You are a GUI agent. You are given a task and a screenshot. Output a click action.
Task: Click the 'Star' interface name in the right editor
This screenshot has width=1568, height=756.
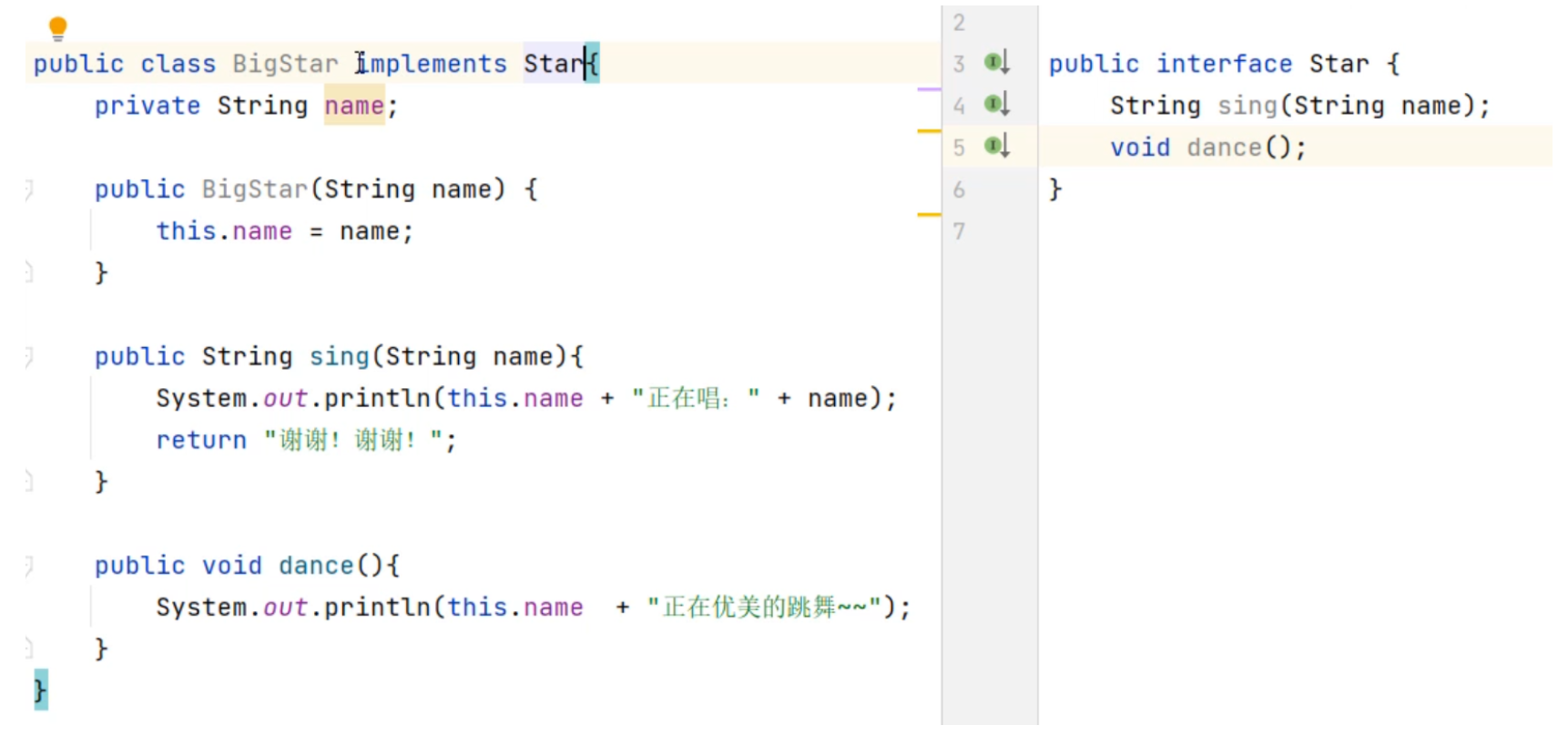1339,64
